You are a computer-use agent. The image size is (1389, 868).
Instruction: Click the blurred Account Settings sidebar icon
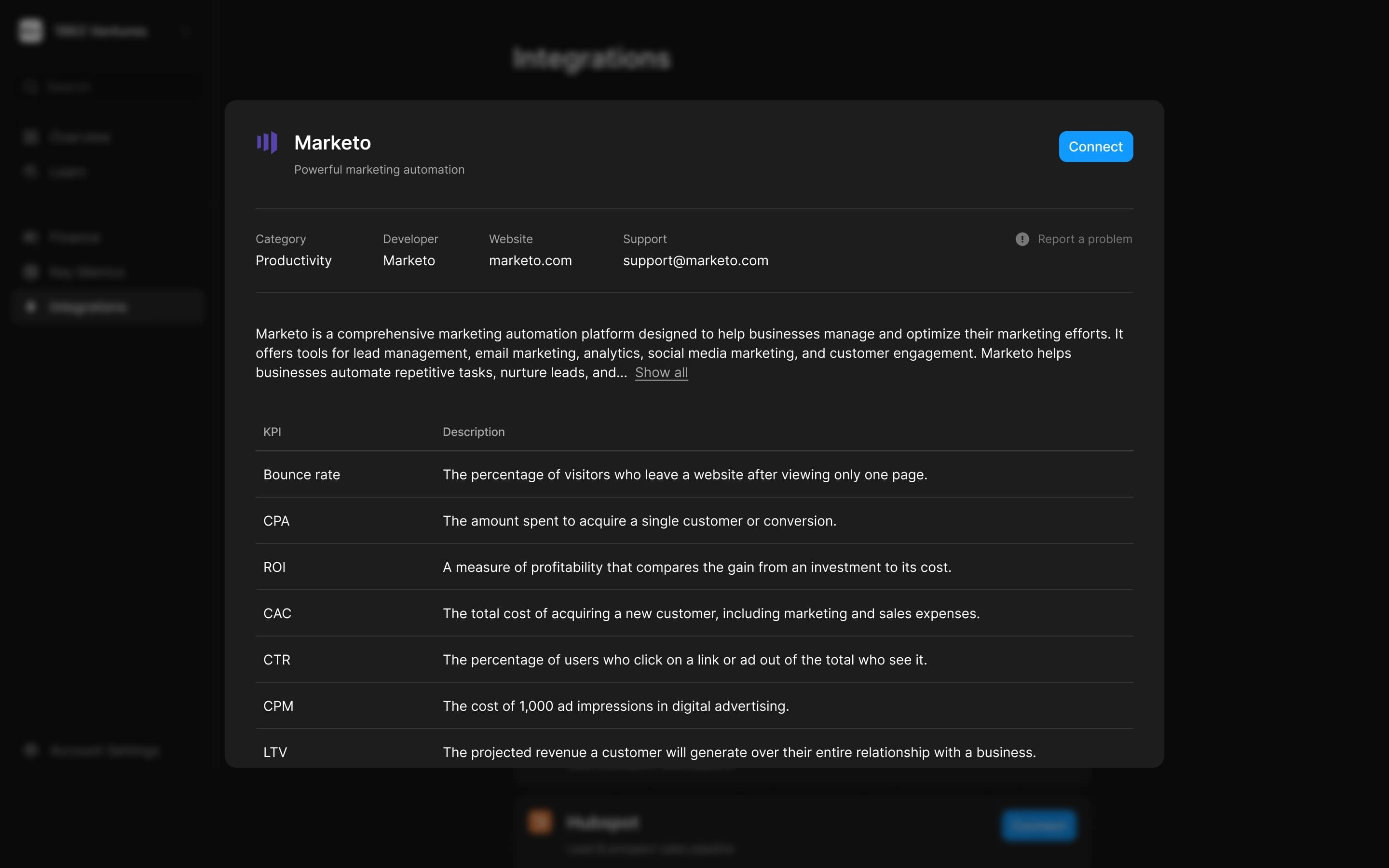[31, 750]
